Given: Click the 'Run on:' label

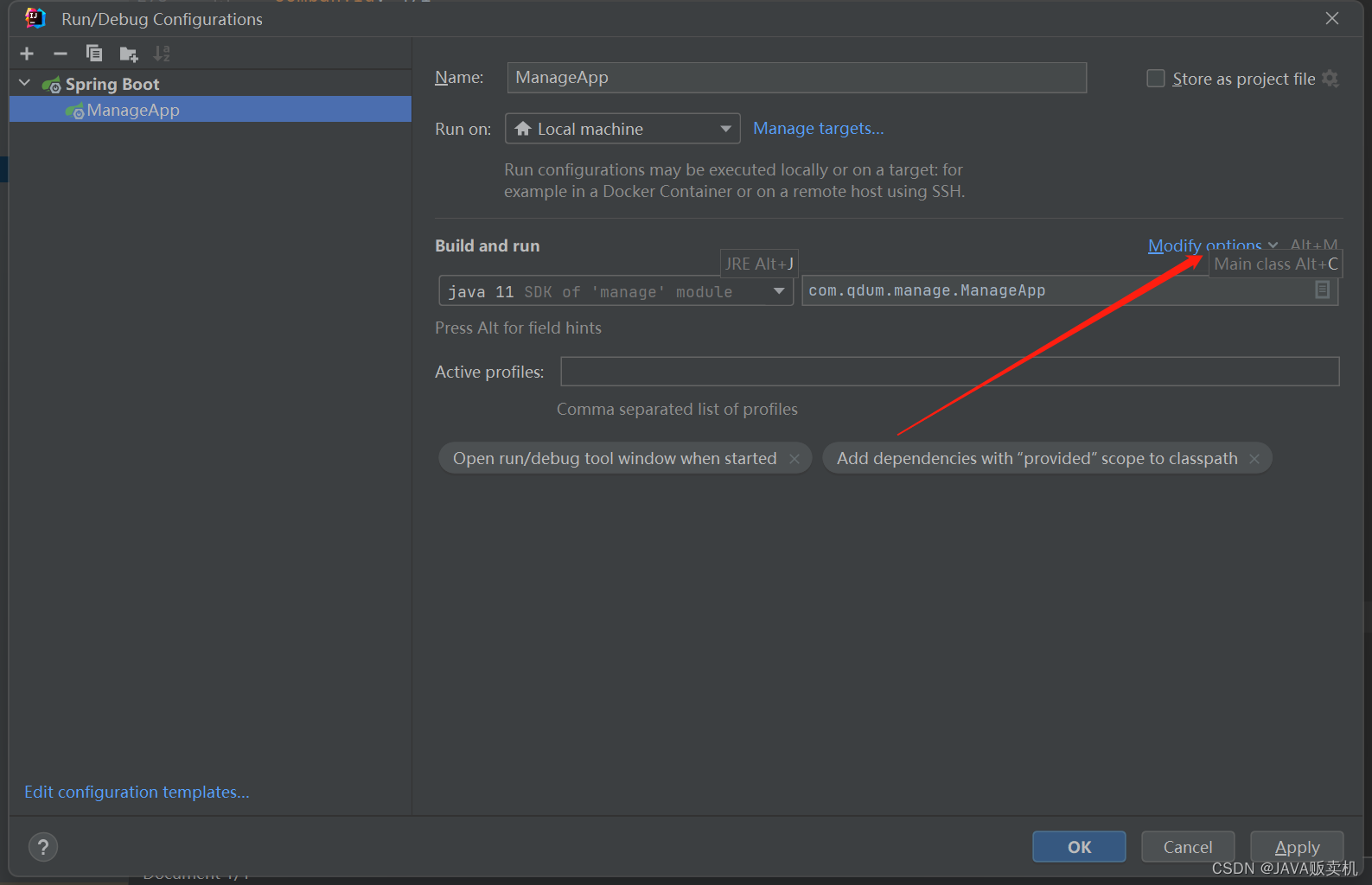Looking at the screenshot, I should [463, 129].
